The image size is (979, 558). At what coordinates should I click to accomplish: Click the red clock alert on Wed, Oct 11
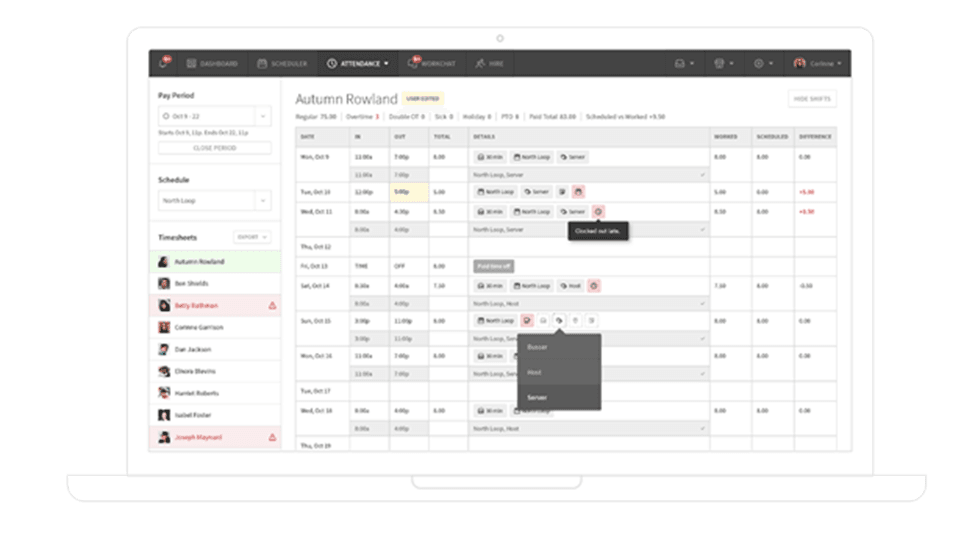[x=598, y=212]
